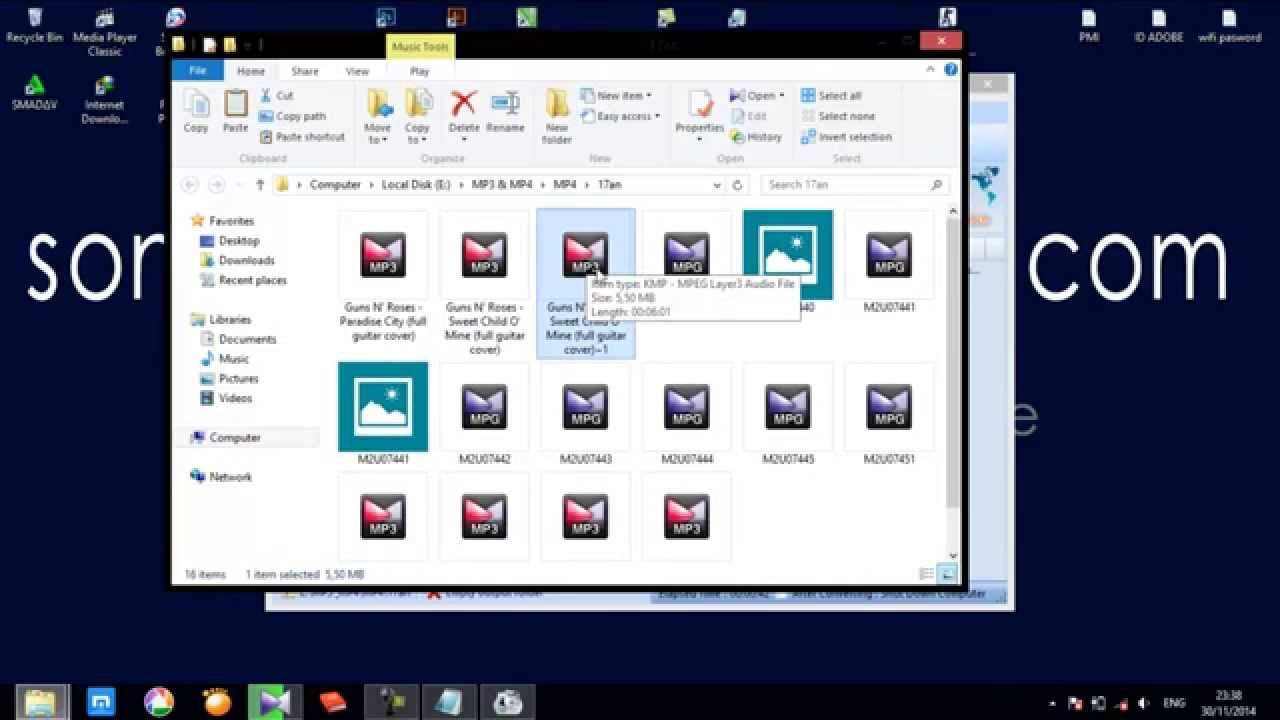This screenshot has width=1280, height=720.
Task: Switch to large icons view in status bar
Action: coord(947,574)
